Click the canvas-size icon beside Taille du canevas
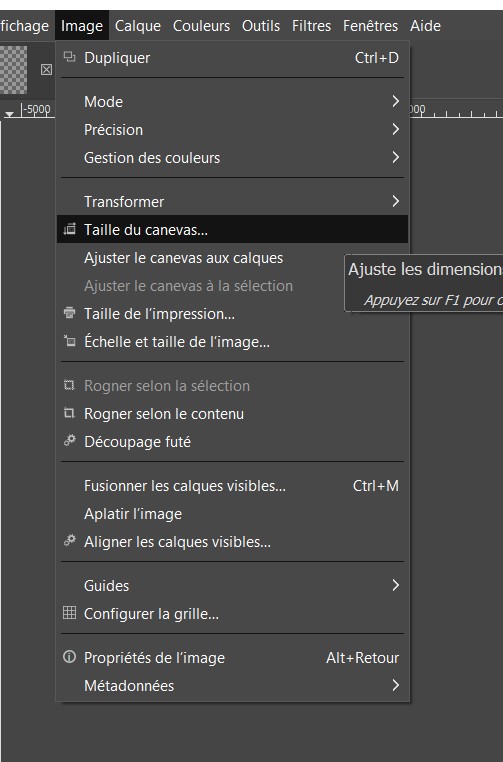 tap(69, 229)
